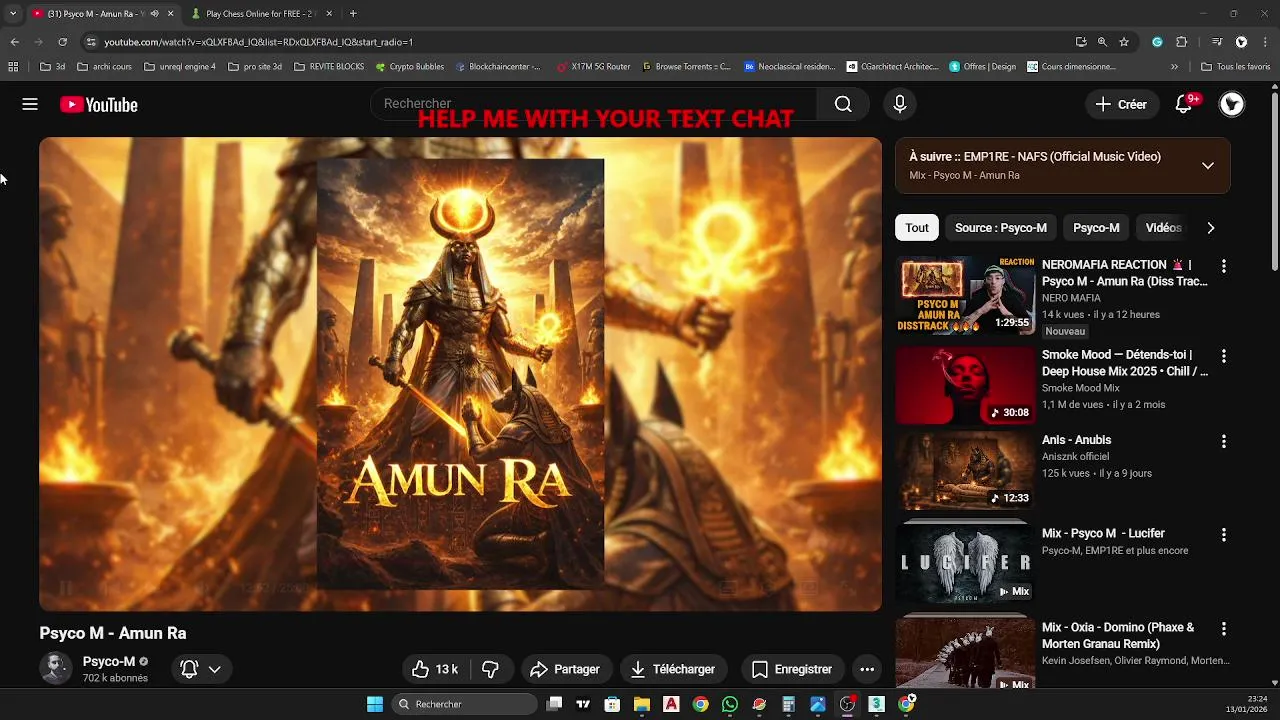The height and width of the screenshot is (720, 1280).
Task: Expand the À suivre playlist panel chevron
Action: coord(1208,166)
